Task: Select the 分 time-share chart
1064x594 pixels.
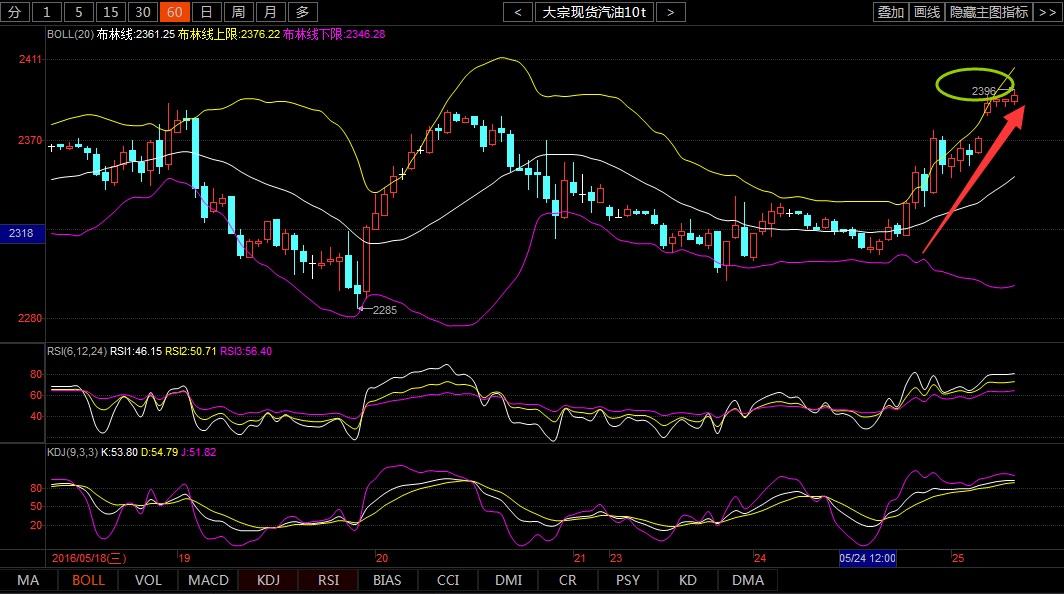Action: point(15,12)
